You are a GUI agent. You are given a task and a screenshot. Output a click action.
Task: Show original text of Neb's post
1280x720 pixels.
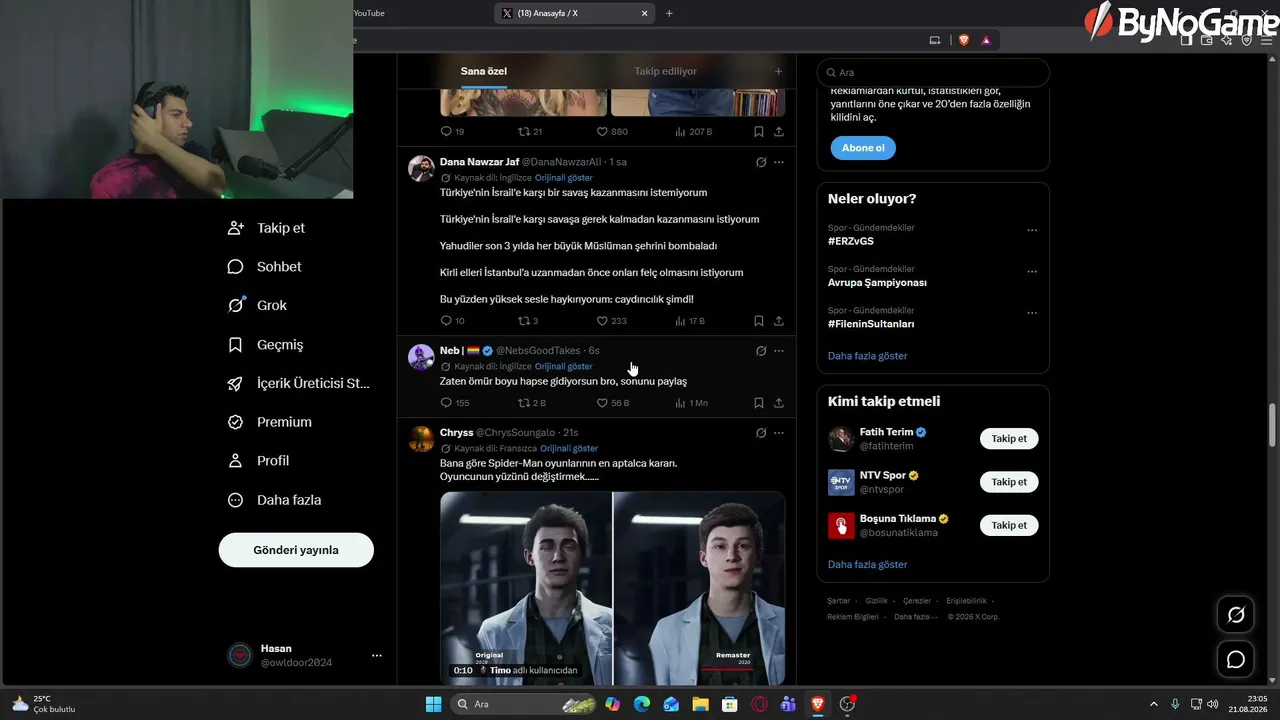pyautogui.click(x=564, y=367)
